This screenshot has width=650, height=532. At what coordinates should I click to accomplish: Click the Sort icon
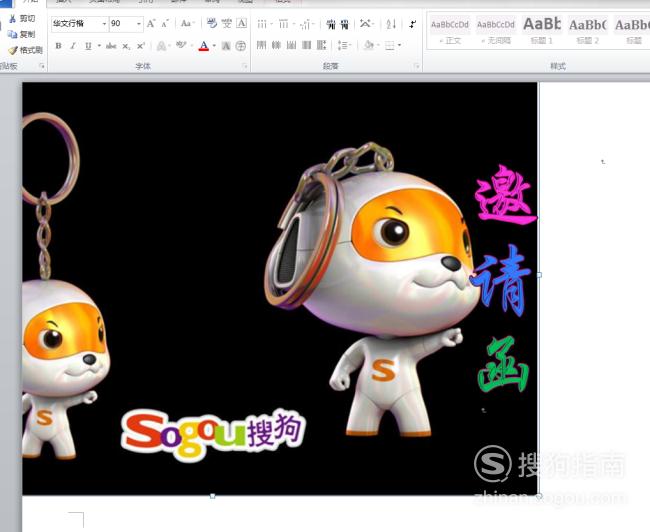[391, 24]
